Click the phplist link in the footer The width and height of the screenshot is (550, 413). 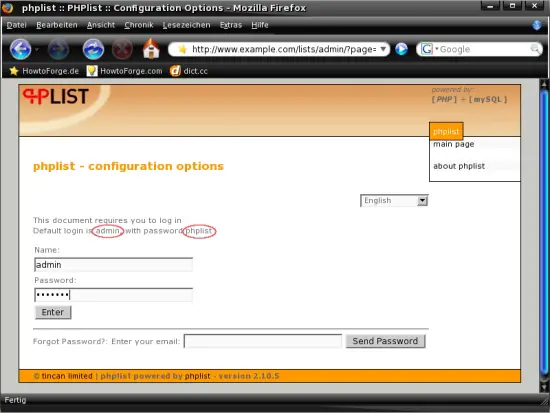[197, 376]
